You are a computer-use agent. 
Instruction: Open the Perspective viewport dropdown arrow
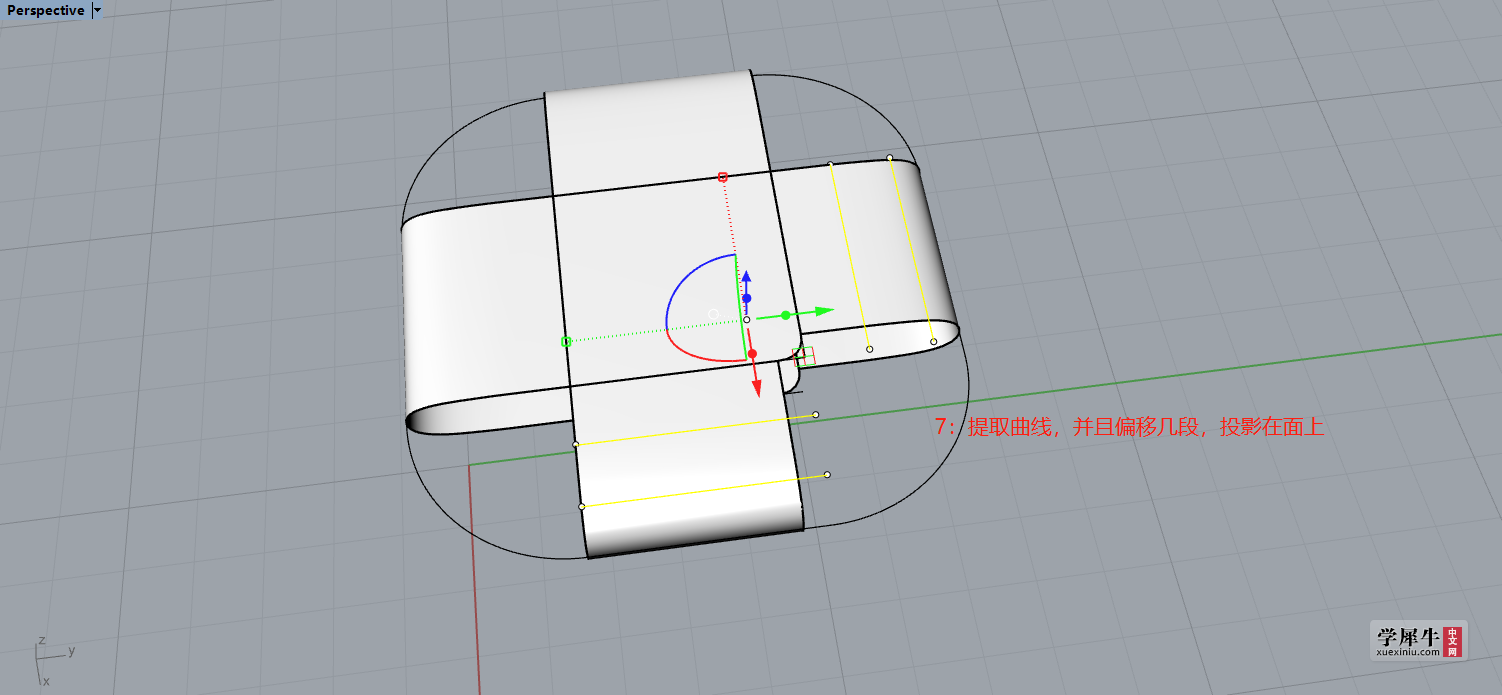tap(97, 10)
